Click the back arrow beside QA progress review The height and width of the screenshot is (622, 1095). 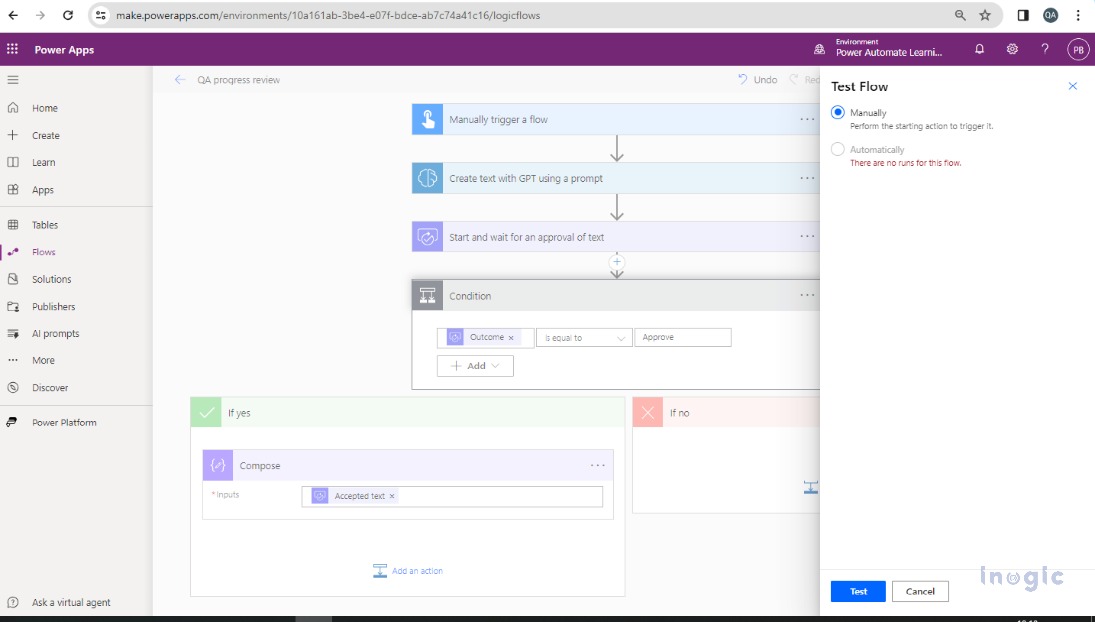(x=180, y=80)
